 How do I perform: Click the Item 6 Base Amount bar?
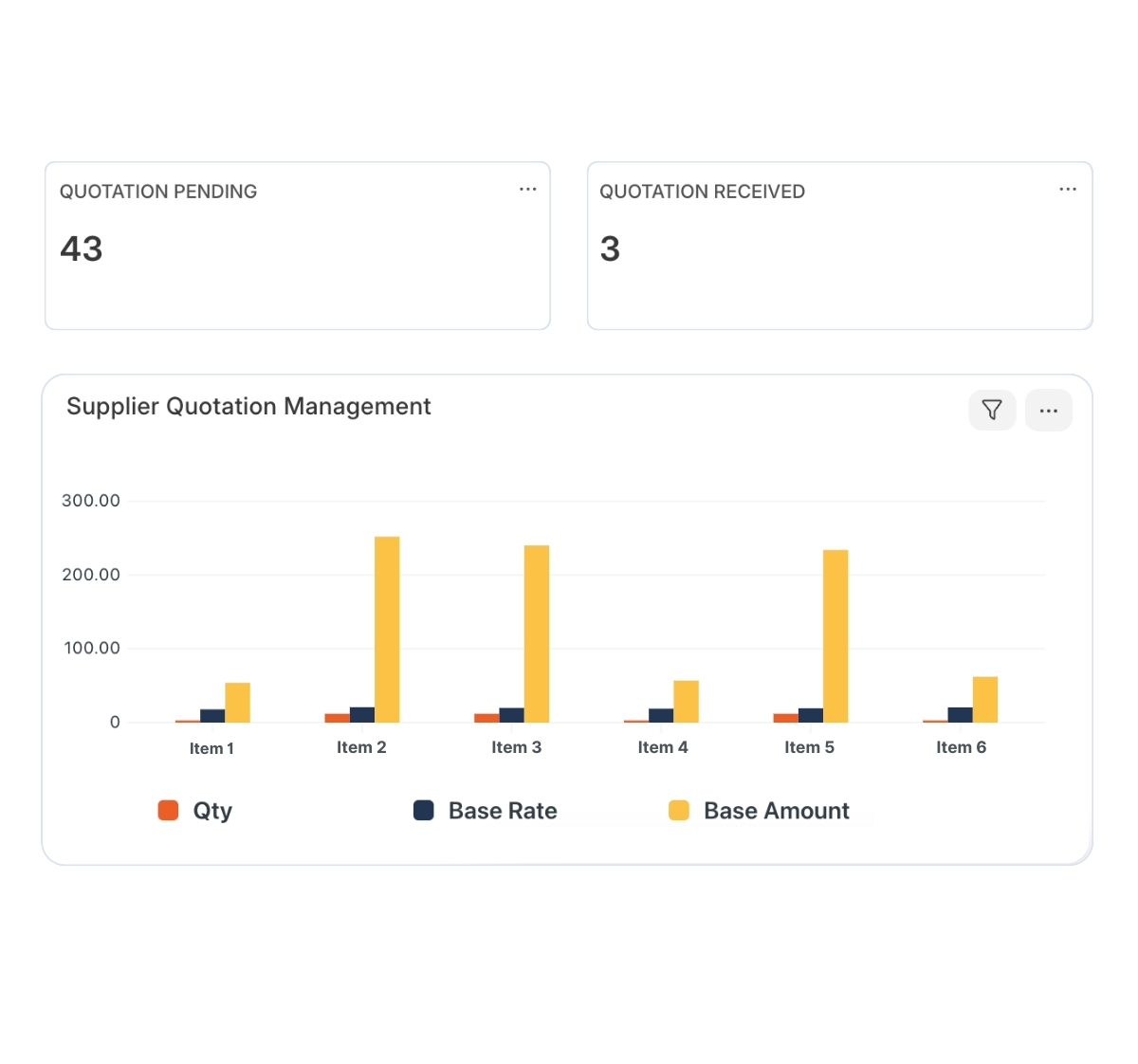coord(985,700)
